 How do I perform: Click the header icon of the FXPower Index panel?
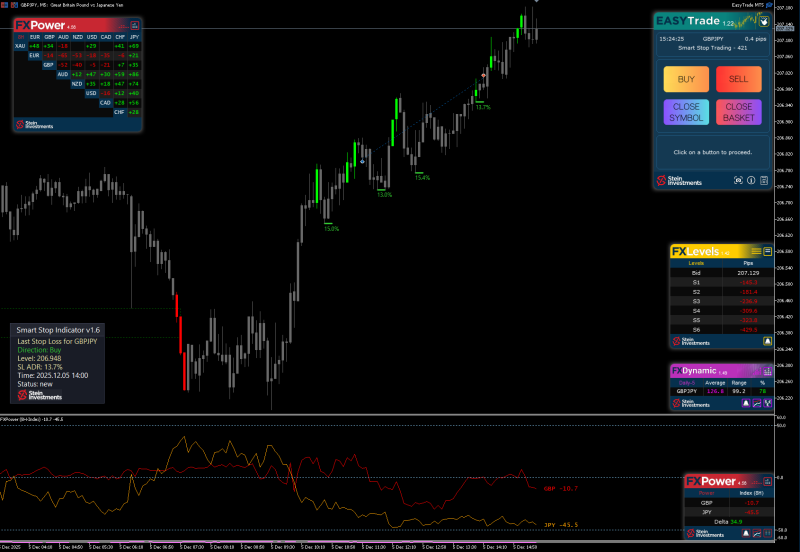pos(767,481)
